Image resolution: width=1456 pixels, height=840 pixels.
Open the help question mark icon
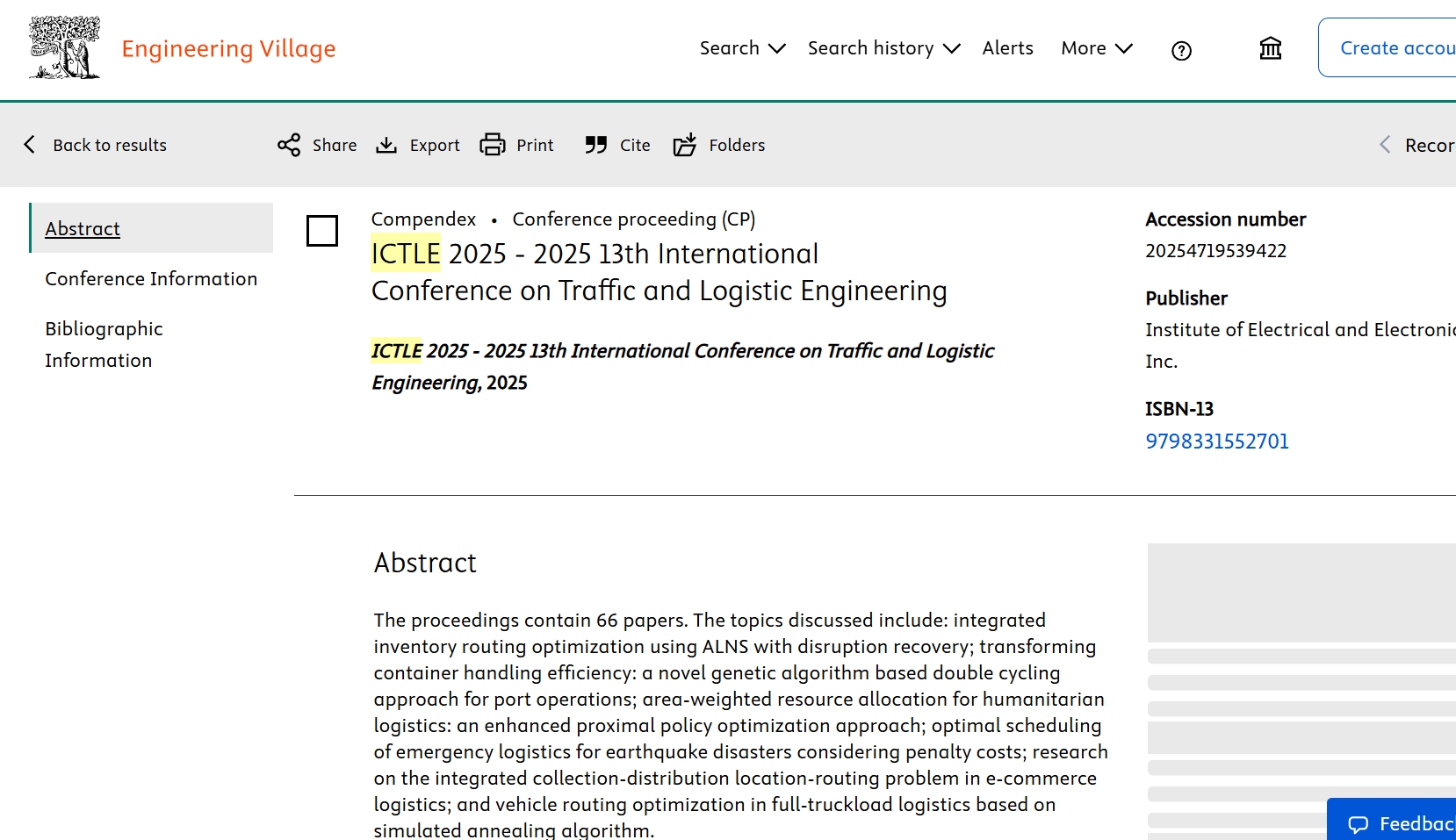[x=1181, y=51]
